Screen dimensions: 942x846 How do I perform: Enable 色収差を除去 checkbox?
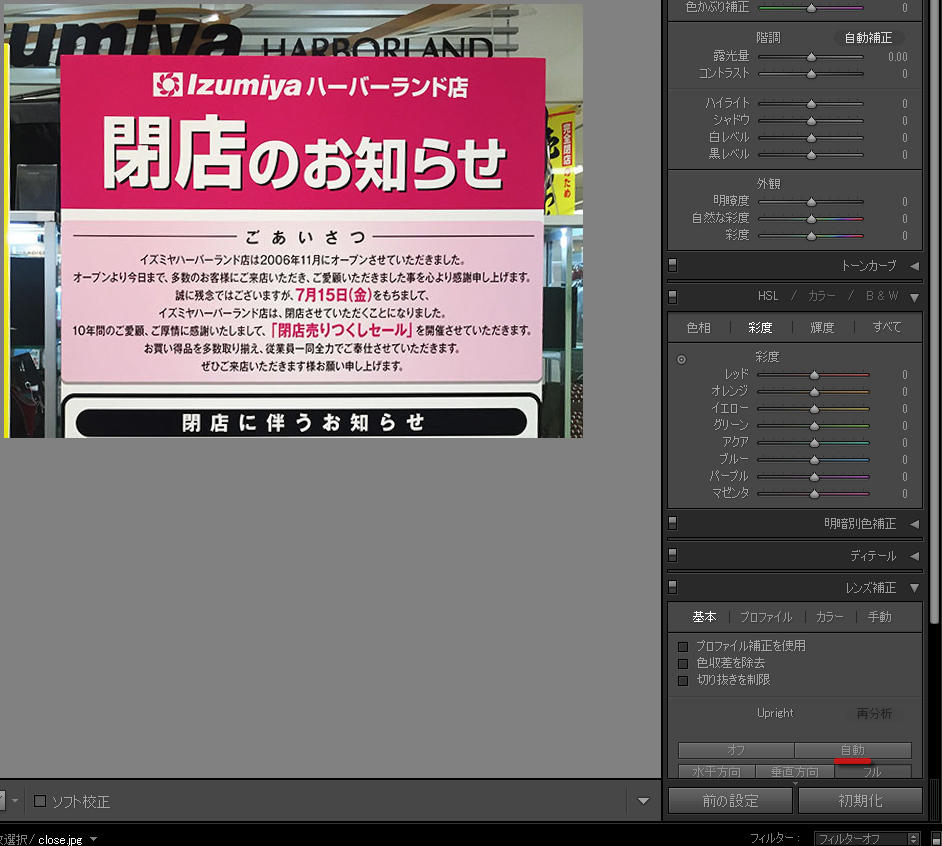click(x=682, y=663)
